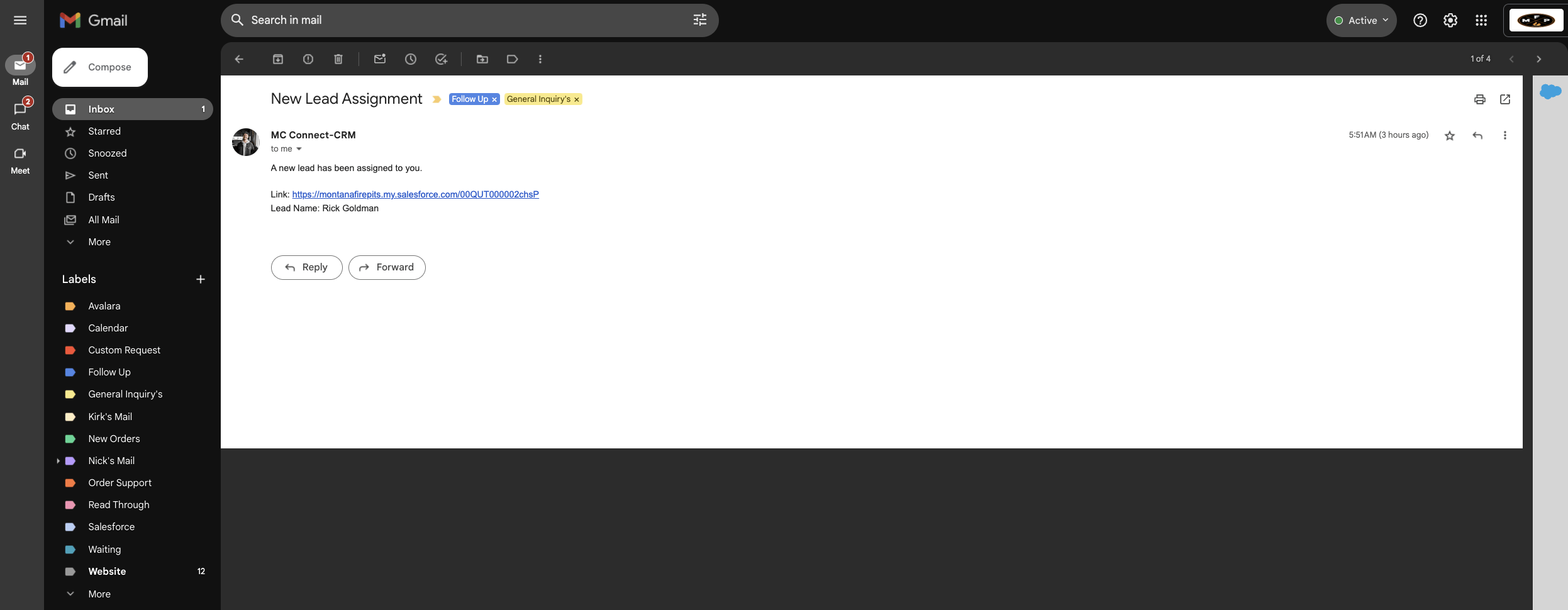Open the main menu hamburger icon
The width and height of the screenshot is (1568, 610).
20,20
